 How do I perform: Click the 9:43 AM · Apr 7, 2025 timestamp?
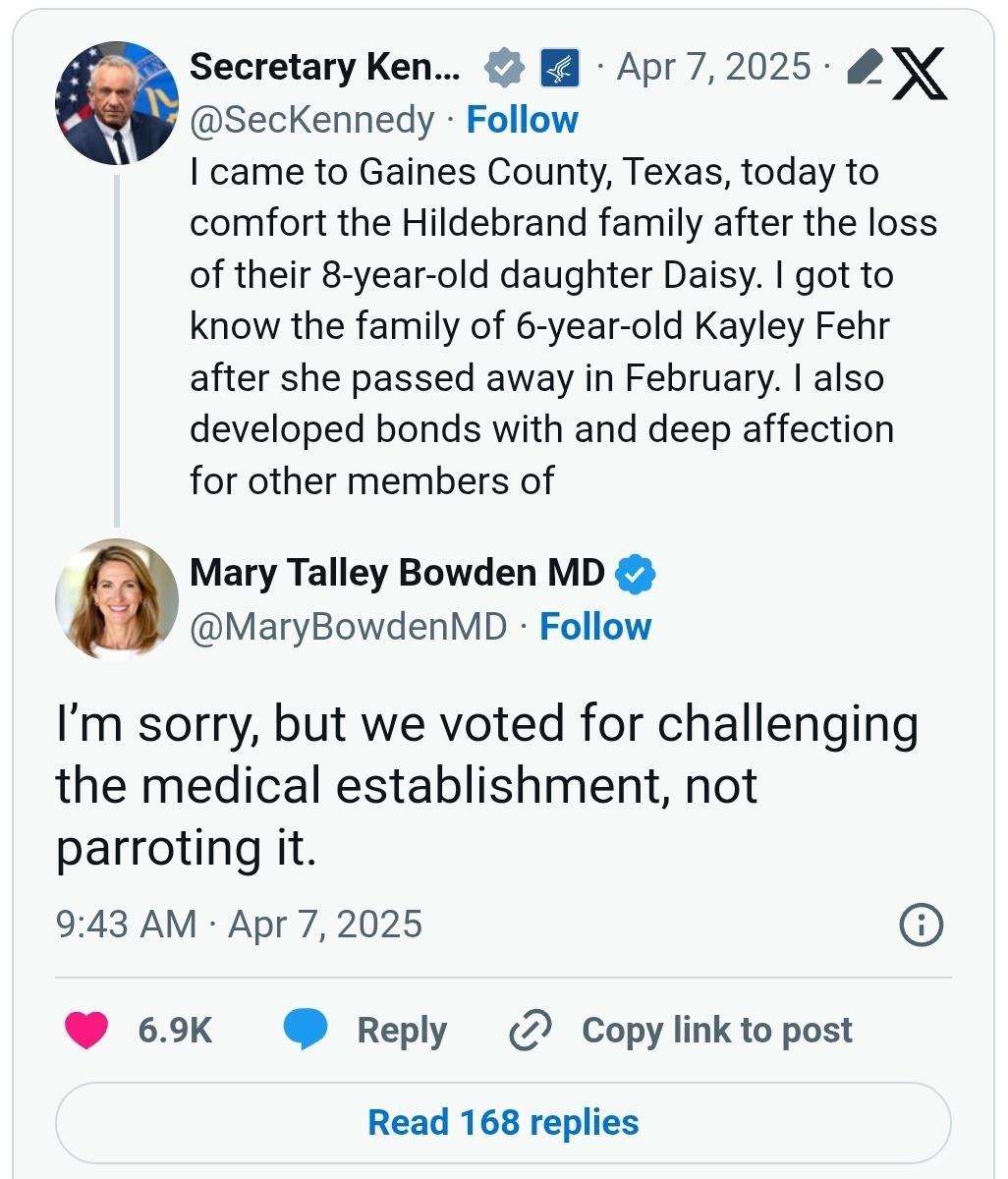(240, 925)
